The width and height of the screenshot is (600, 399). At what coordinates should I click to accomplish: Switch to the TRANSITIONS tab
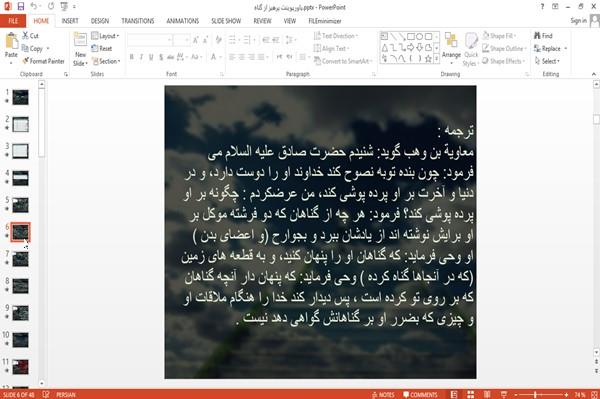138,21
